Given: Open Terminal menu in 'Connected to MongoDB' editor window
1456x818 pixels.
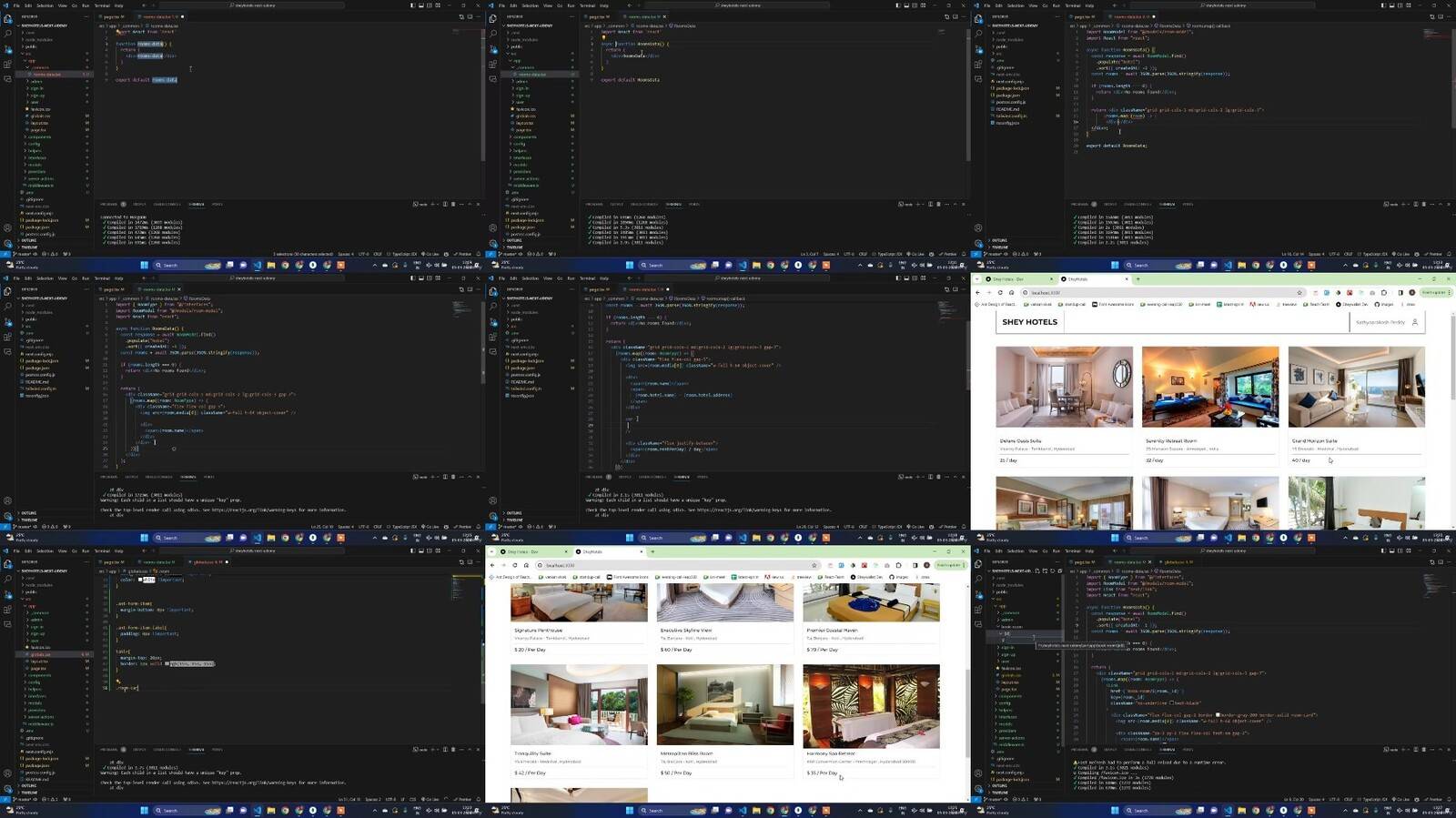Looking at the screenshot, I should 102,5.
